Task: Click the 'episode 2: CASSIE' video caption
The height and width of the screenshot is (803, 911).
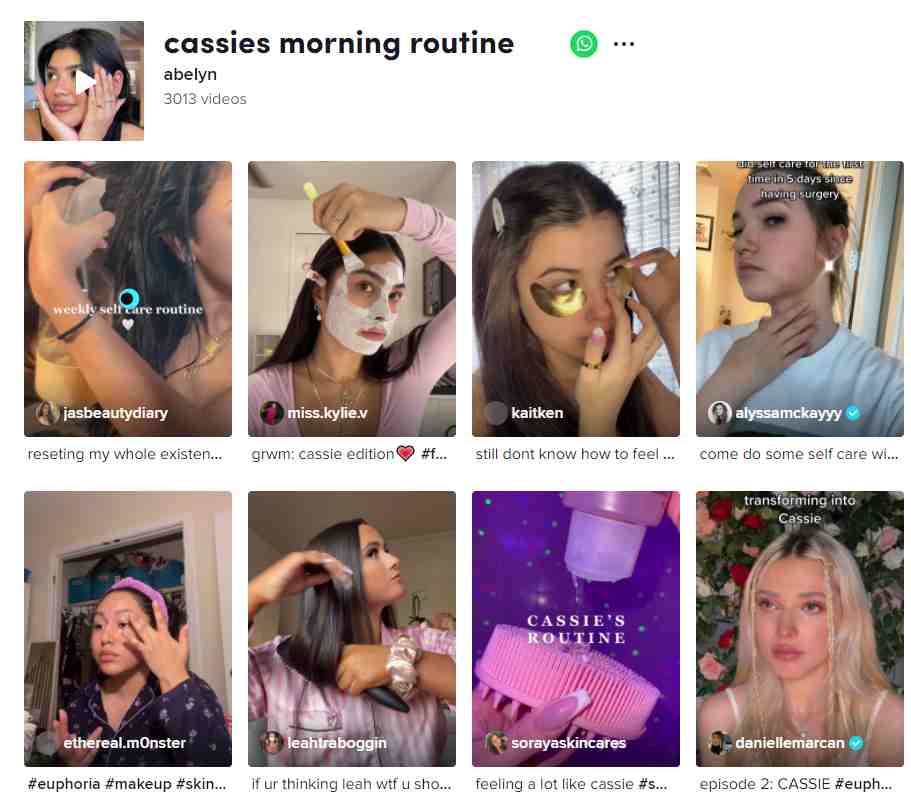Action: [x=795, y=784]
